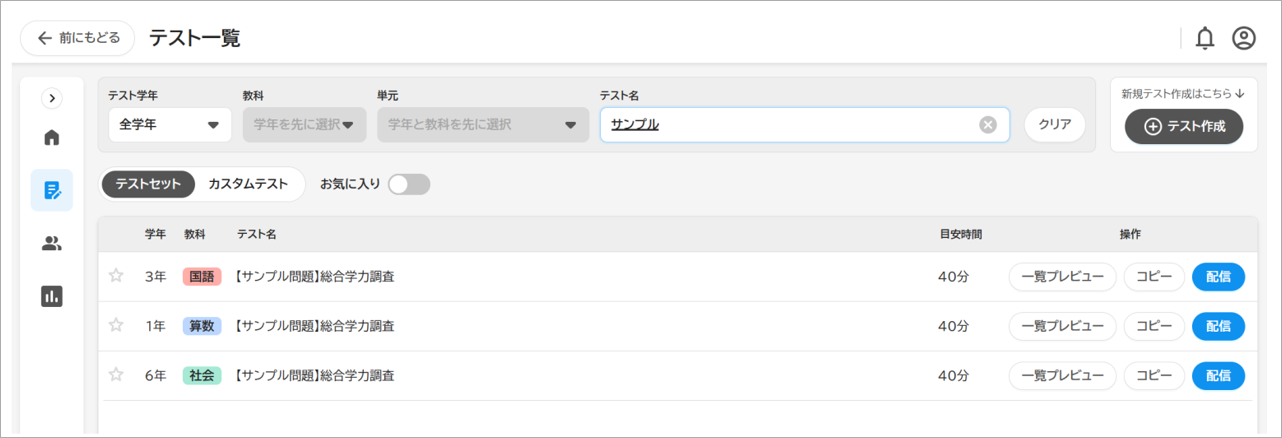Open the user account profile icon
Image resolution: width=1282 pixels, height=438 pixels.
point(1243,38)
